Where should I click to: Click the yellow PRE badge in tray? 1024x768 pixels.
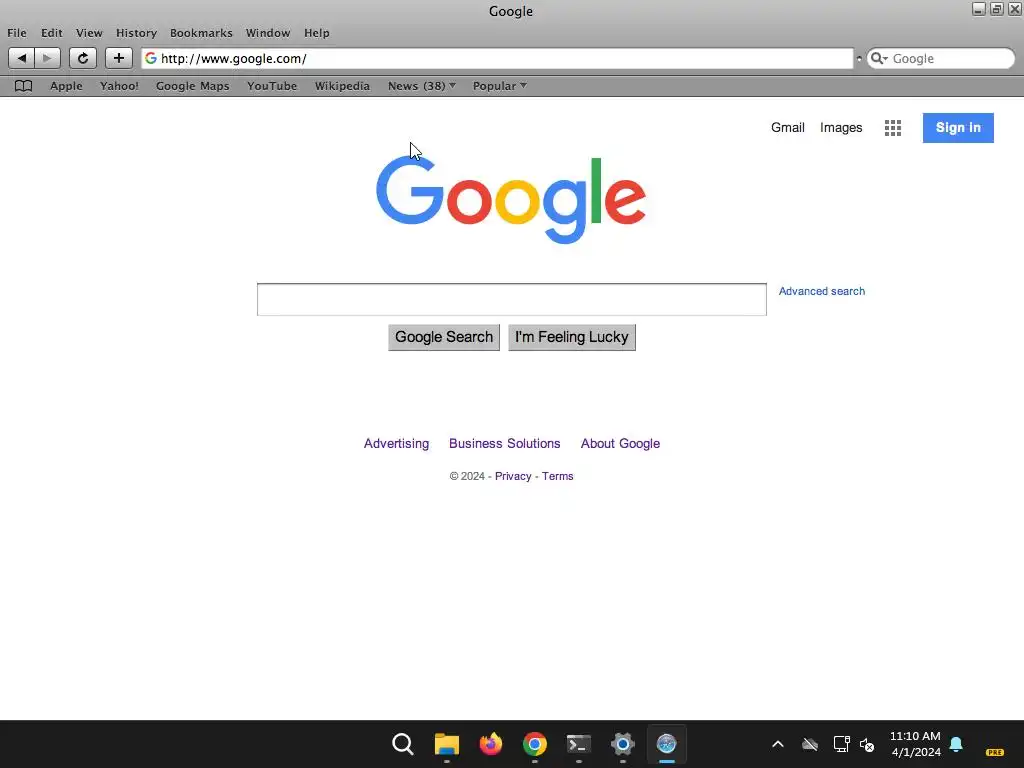tap(995, 752)
